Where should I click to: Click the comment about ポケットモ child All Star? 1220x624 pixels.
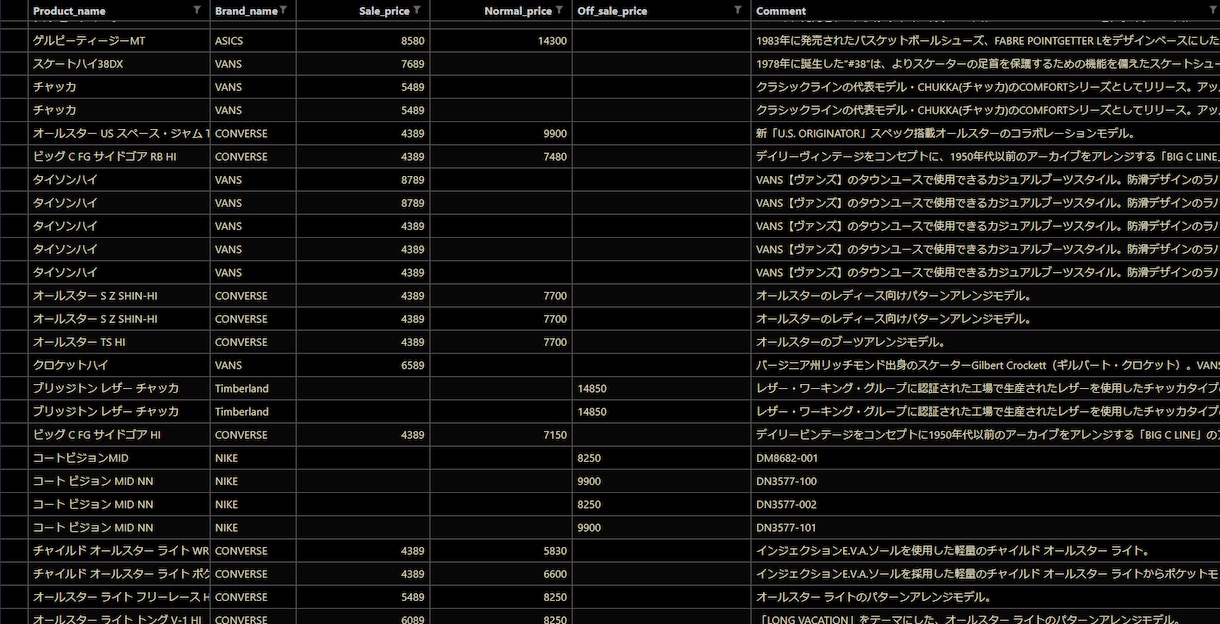[x=985, y=574]
